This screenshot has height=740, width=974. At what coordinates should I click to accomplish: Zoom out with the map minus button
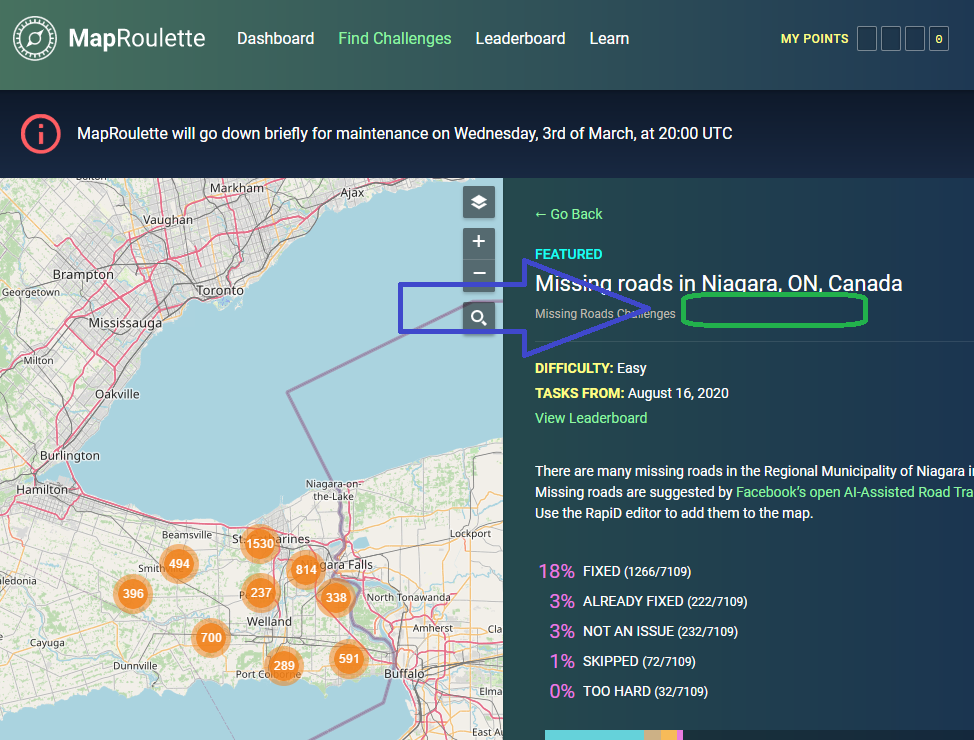tap(478, 273)
